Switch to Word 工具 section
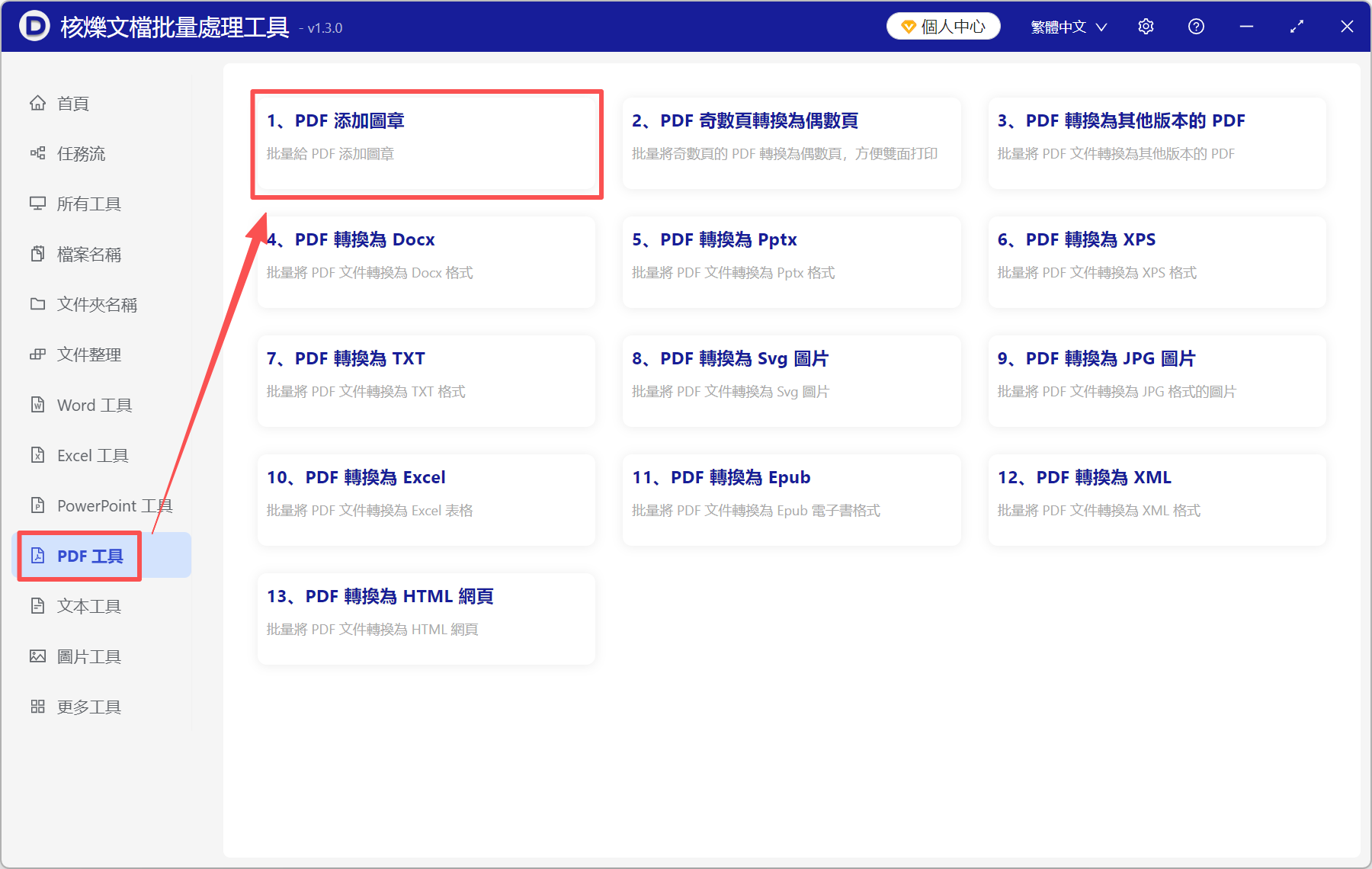This screenshot has height=869, width=1372. 93,405
